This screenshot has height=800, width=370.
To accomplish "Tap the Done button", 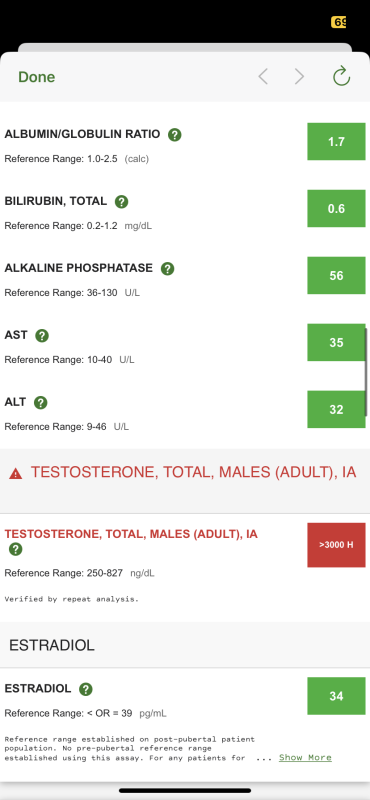I will (37, 77).
